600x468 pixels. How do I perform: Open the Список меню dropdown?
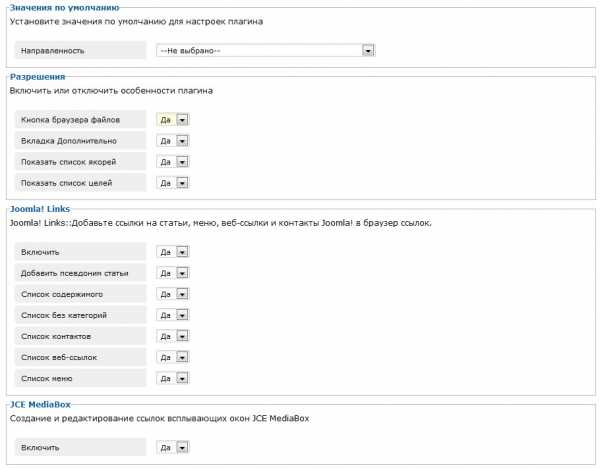click(x=173, y=378)
